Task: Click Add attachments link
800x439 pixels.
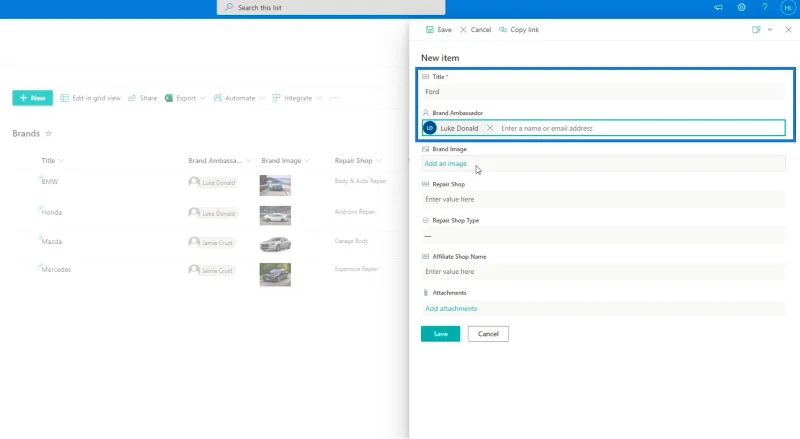Action: pos(451,308)
